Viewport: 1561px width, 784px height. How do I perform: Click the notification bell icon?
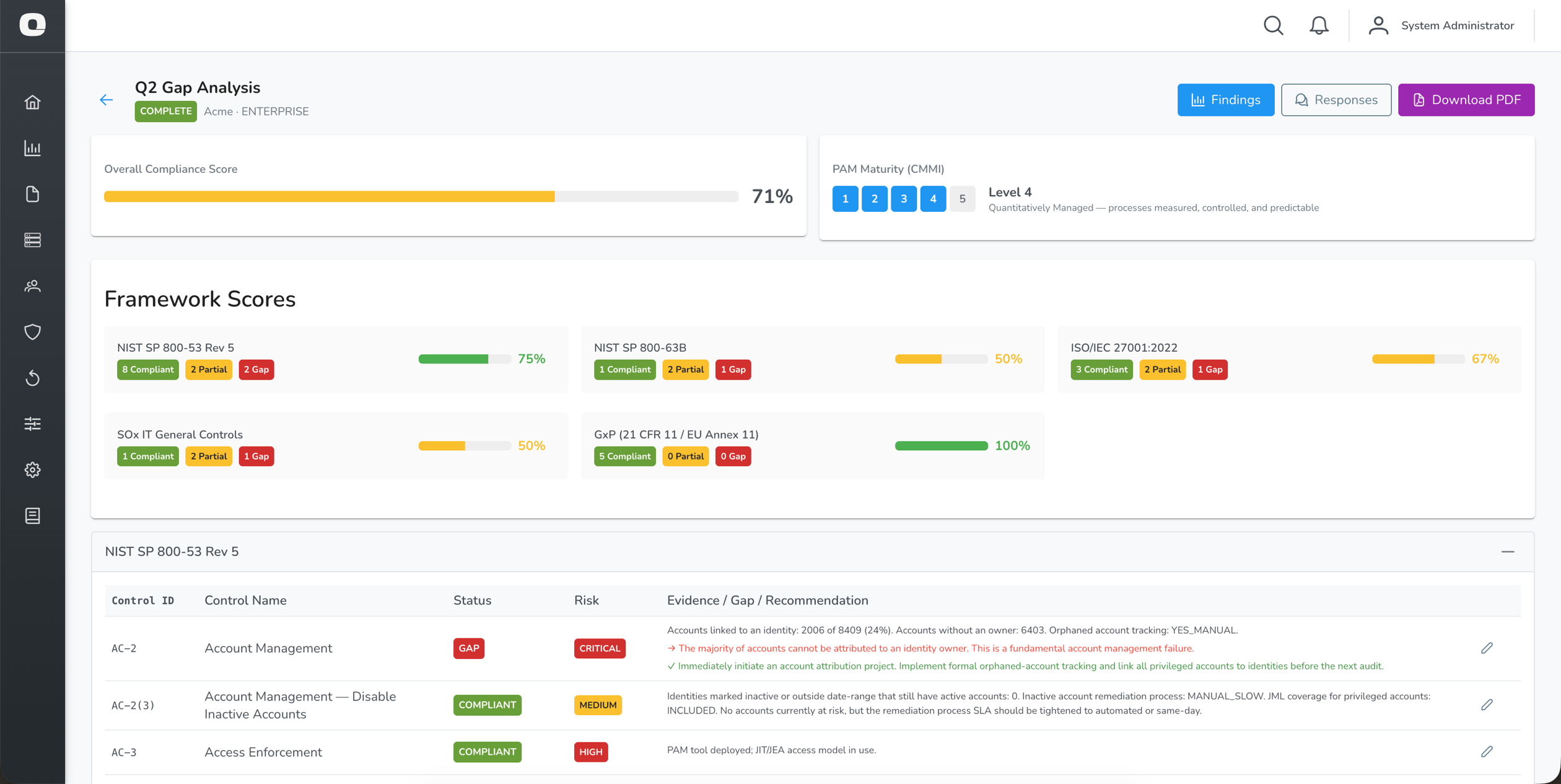coord(1319,25)
